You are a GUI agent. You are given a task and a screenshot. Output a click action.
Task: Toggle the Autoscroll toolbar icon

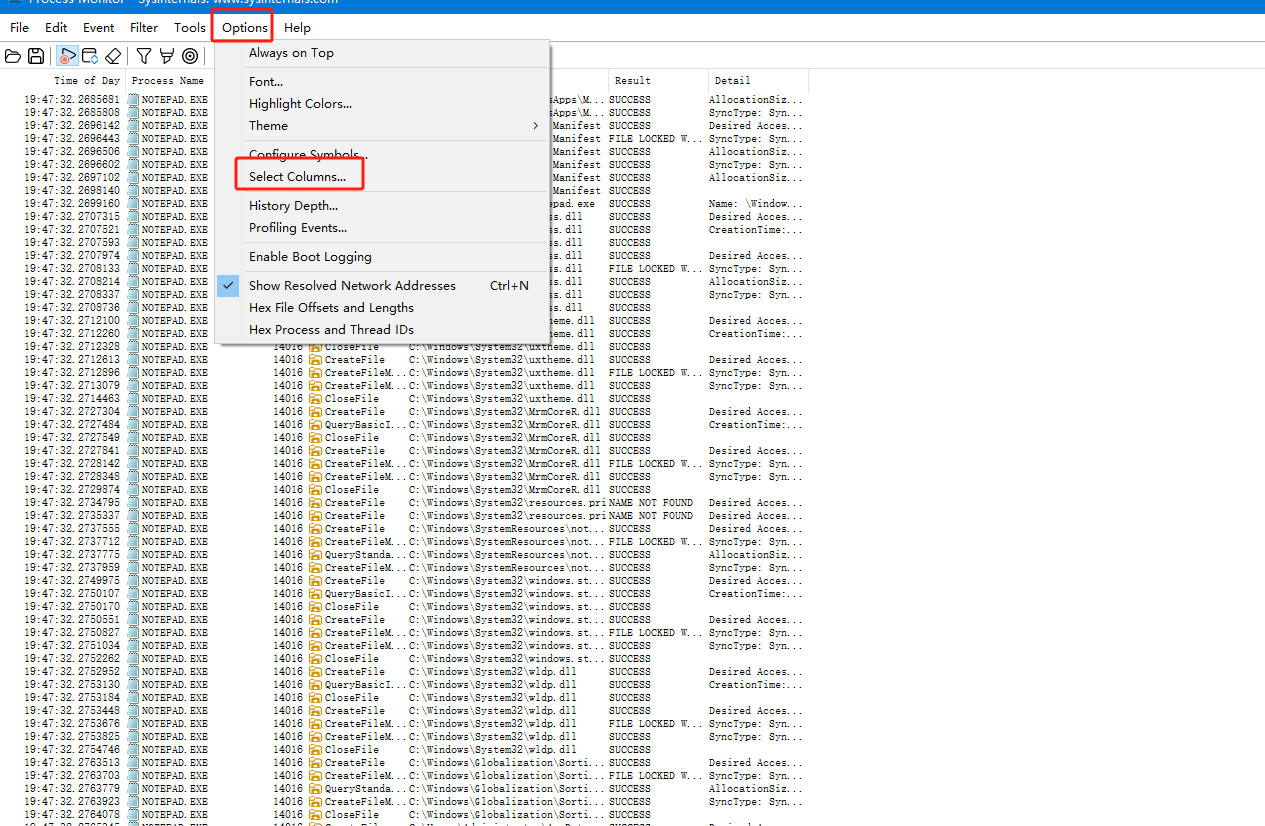click(90, 56)
